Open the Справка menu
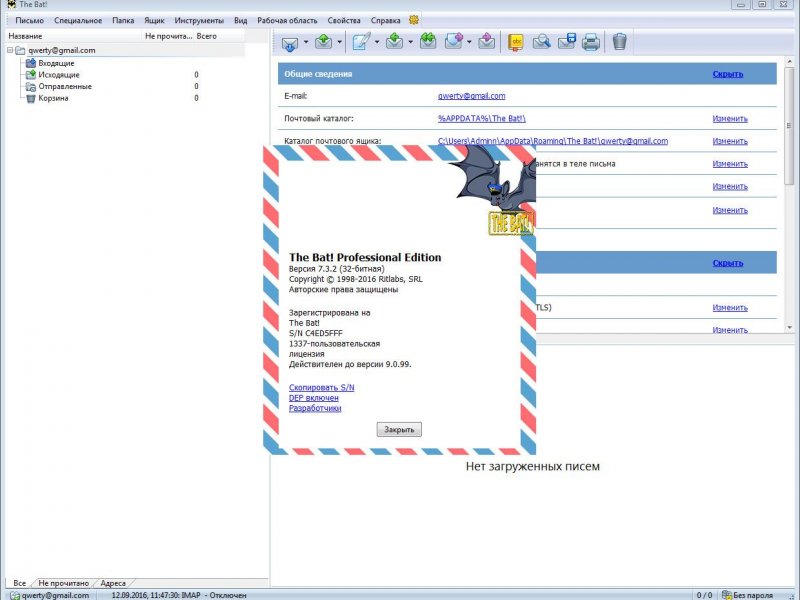800x600 pixels. [385, 20]
